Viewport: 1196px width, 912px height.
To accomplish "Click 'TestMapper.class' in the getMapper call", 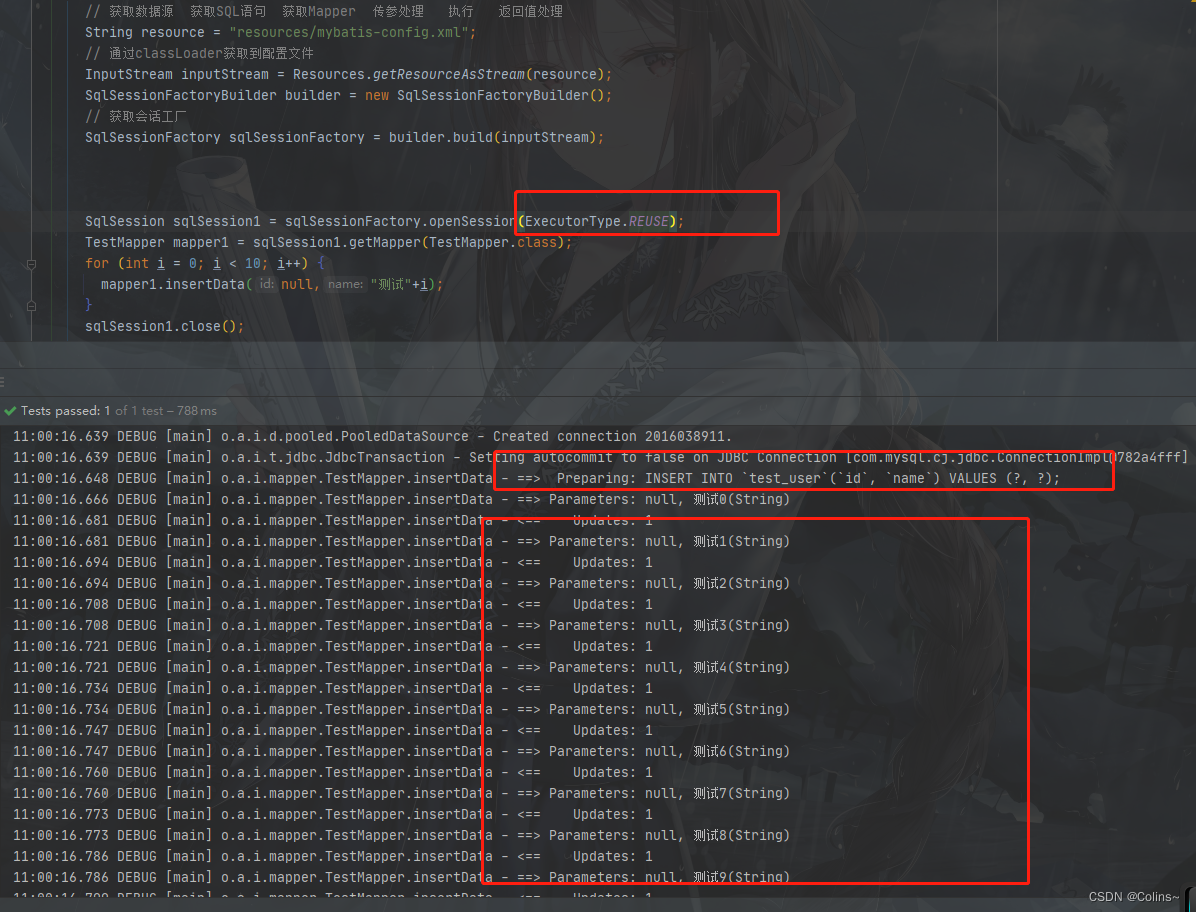I will coord(493,242).
